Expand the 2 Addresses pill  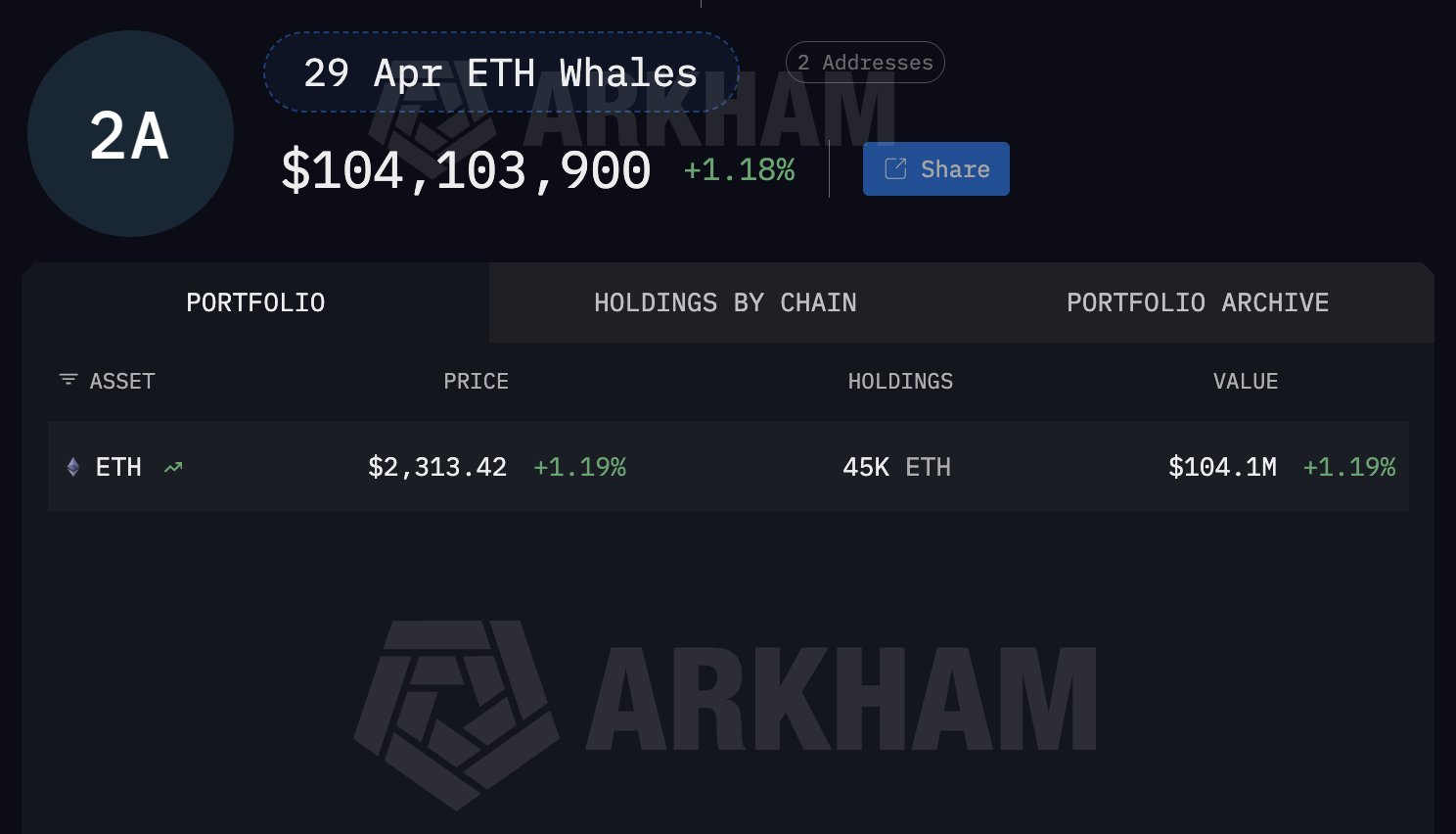[x=865, y=62]
